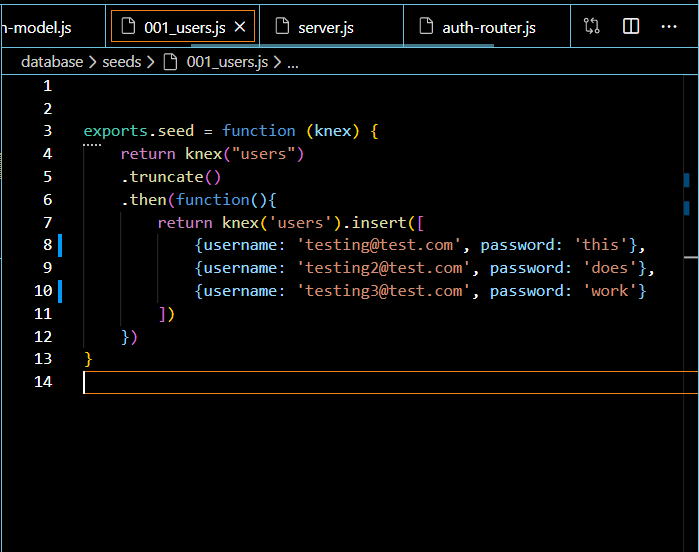
Task: Click the 'work' password value
Action: (609, 291)
